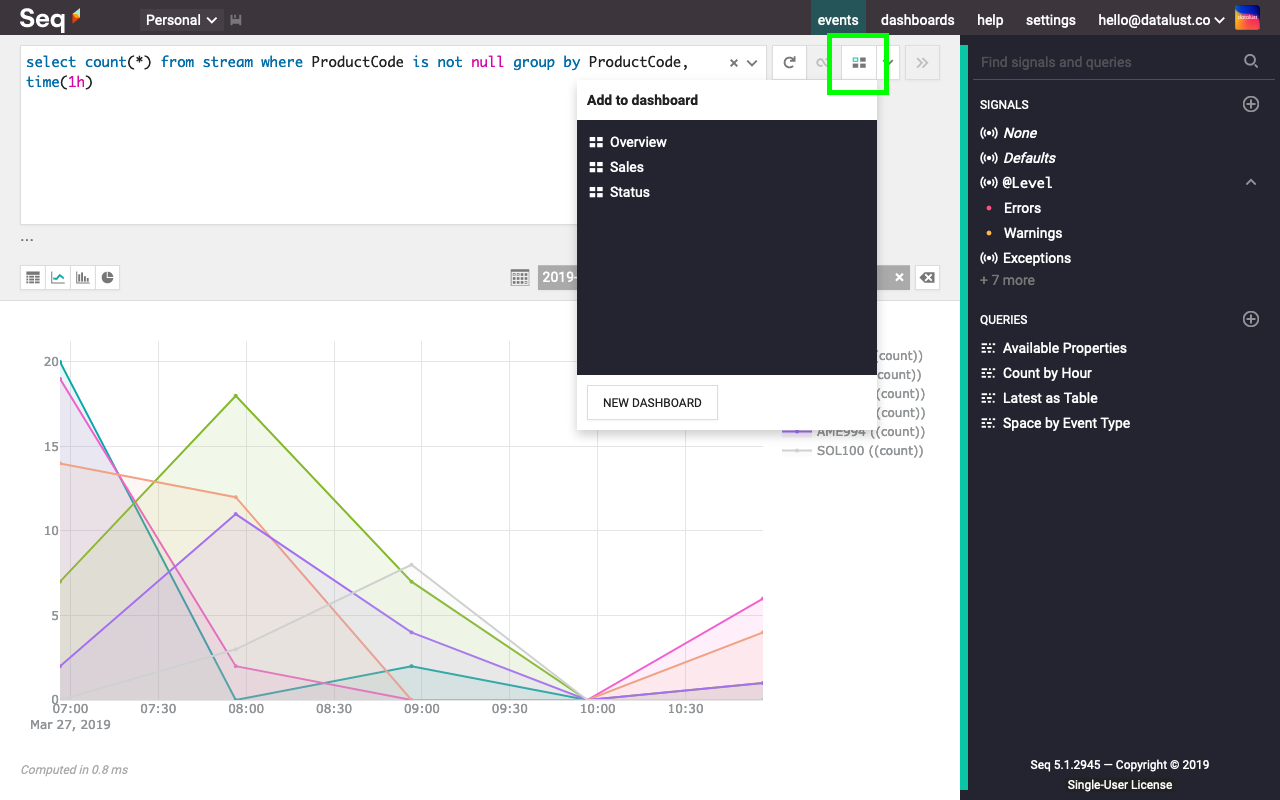Click the ellipsis below the query box

pos(27,240)
